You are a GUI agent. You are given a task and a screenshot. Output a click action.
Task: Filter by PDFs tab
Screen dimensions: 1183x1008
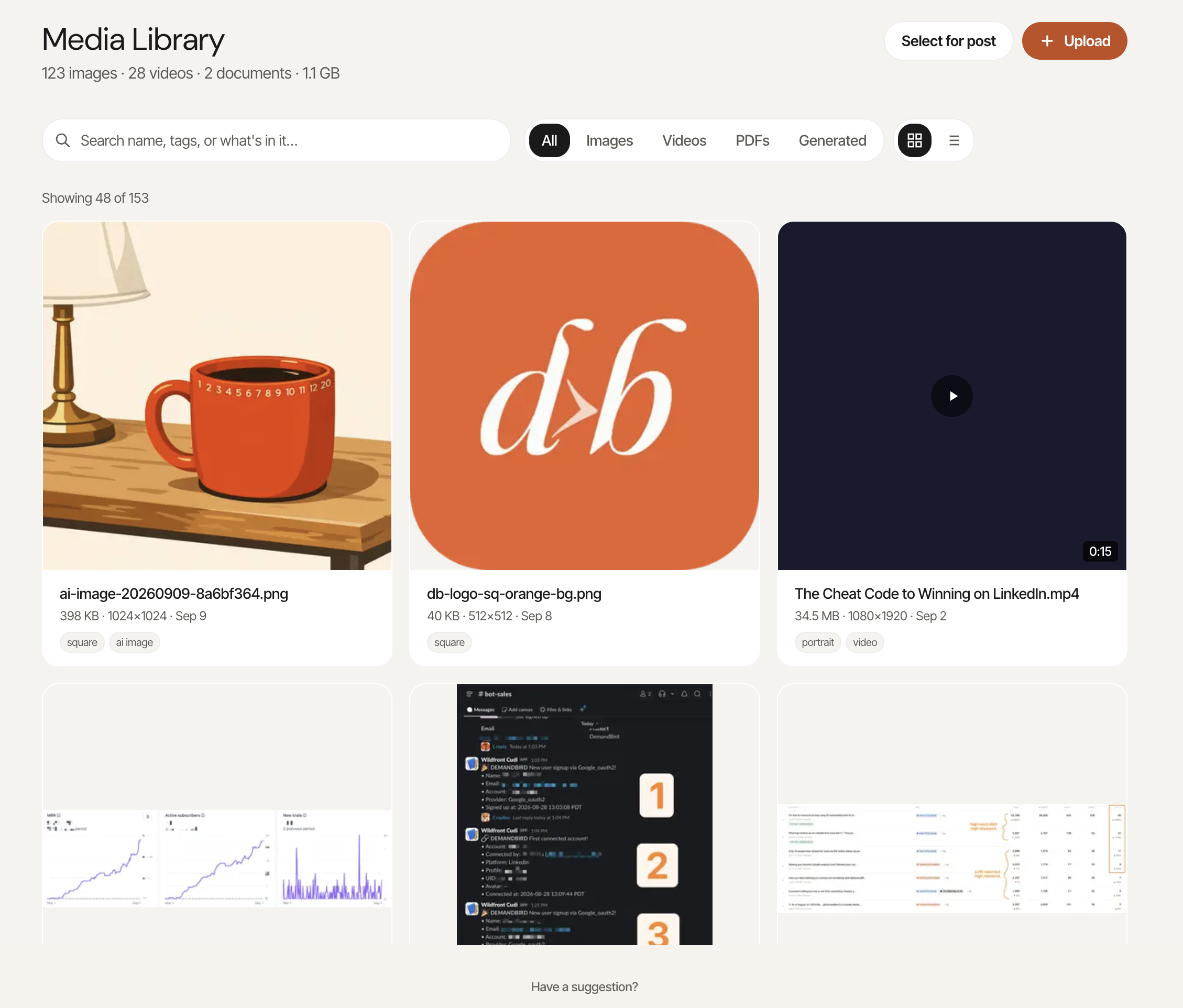(752, 140)
